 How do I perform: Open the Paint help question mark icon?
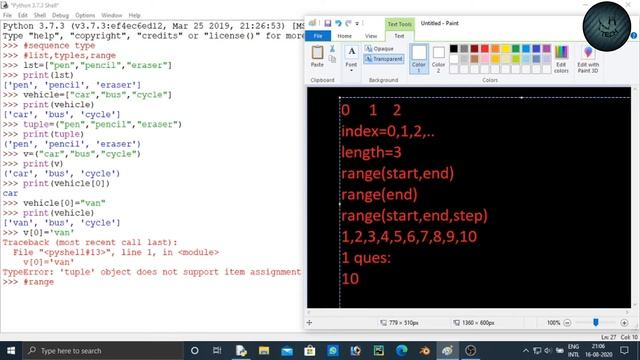pos(634,36)
